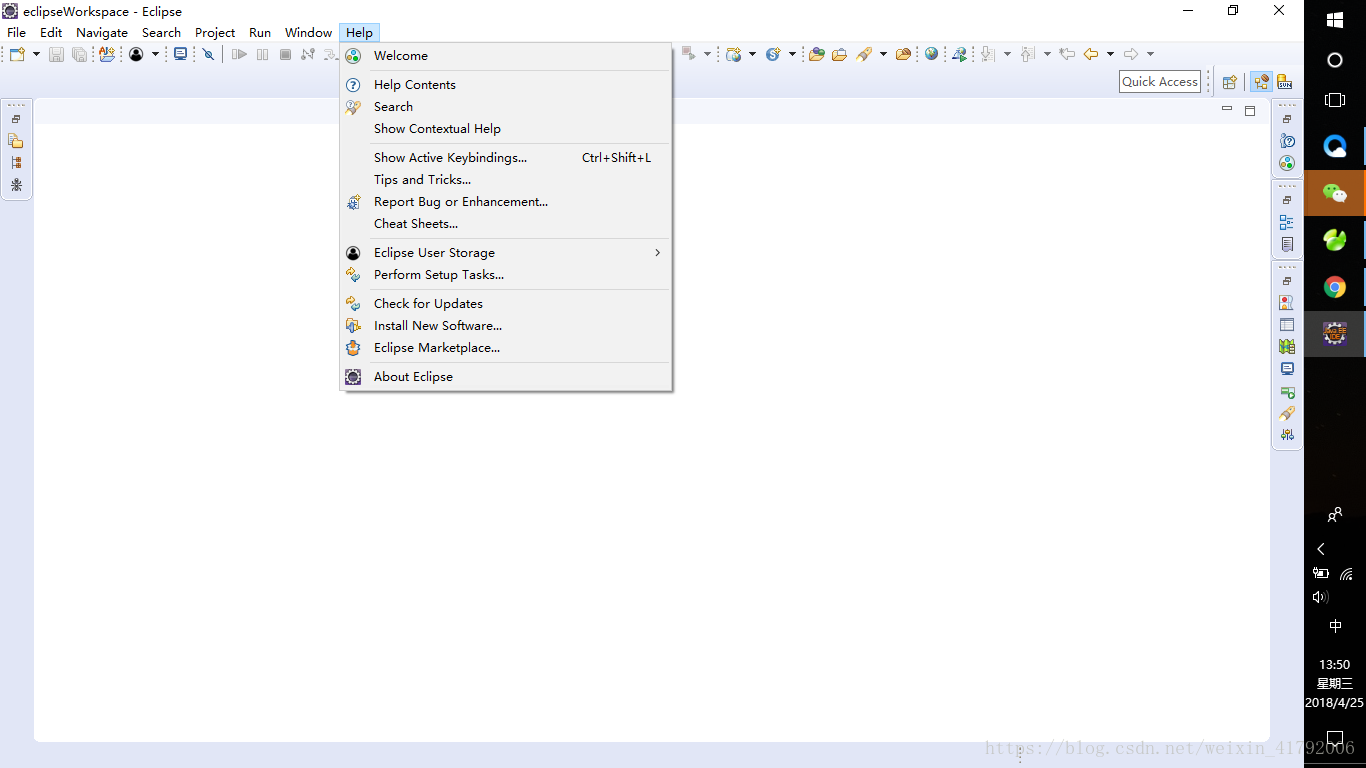Open the Project menu

tap(215, 33)
